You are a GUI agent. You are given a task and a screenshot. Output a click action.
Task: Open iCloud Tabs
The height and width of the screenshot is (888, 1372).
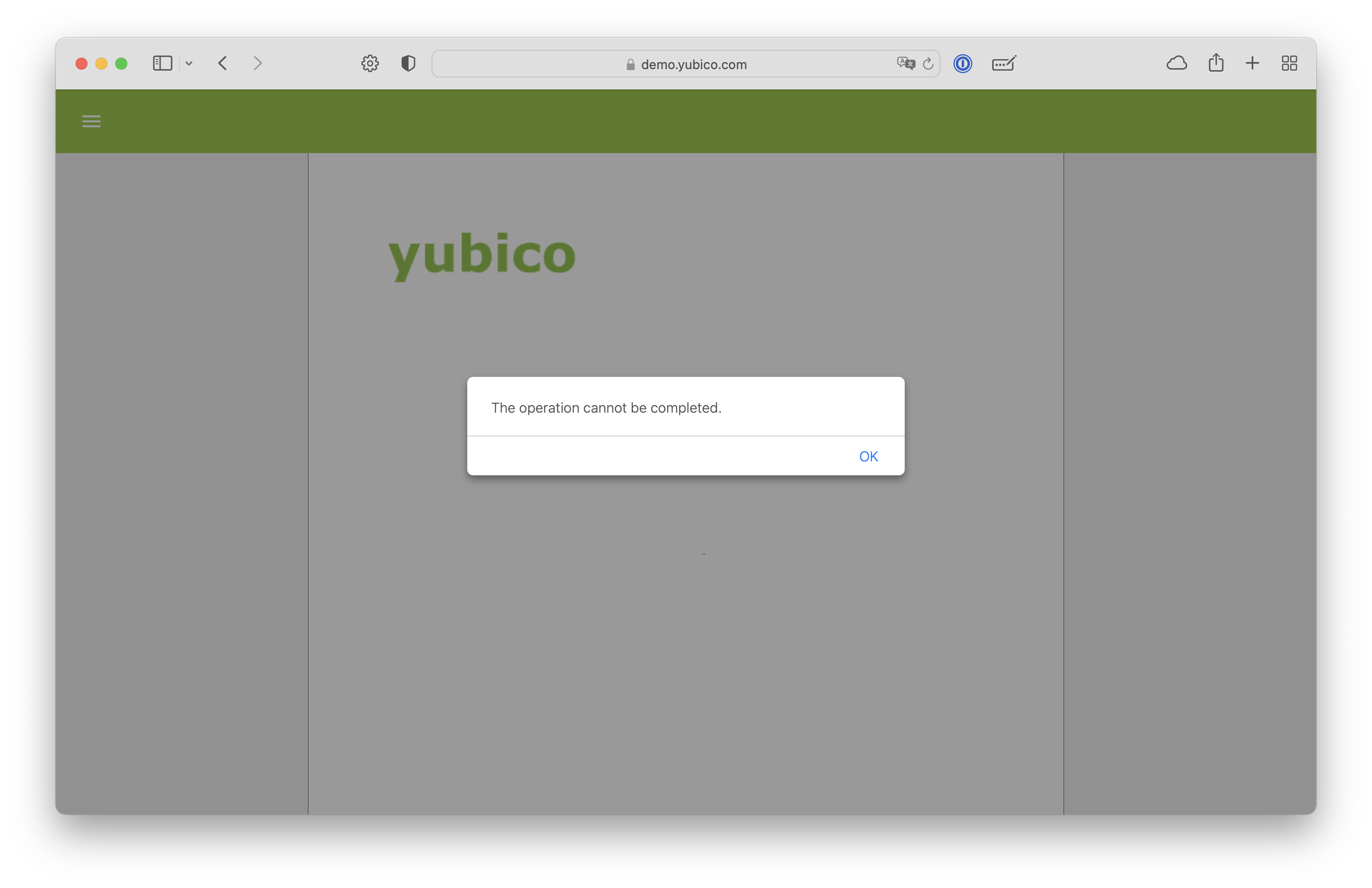1176,64
